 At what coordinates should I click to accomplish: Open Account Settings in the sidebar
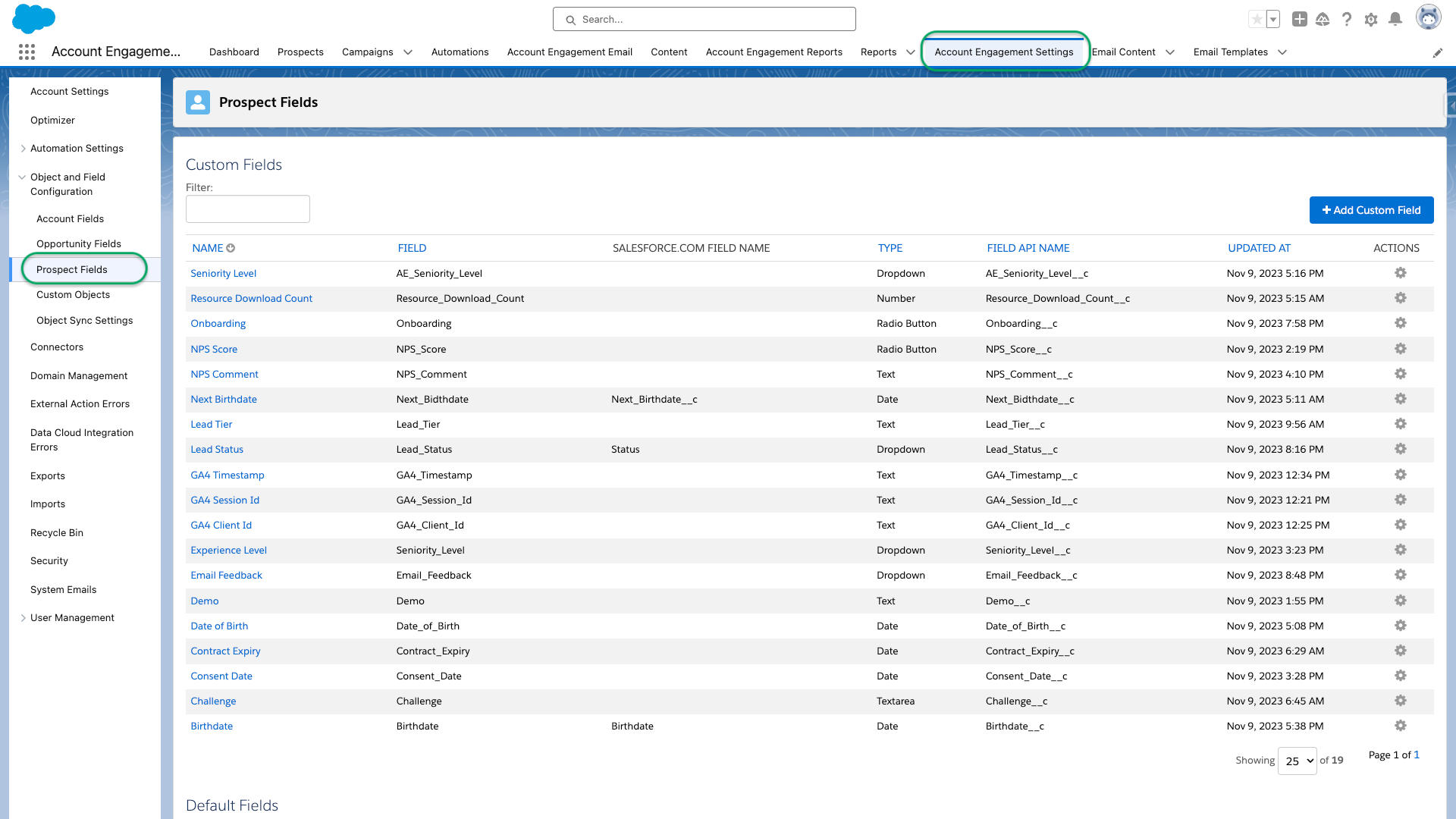tap(70, 92)
